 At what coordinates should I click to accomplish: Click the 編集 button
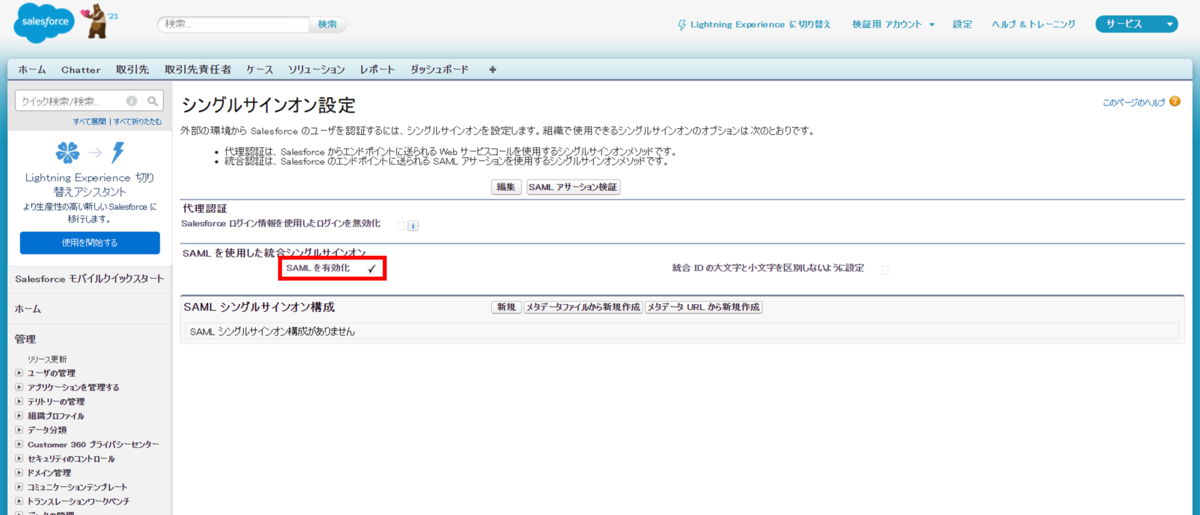tap(506, 187)
